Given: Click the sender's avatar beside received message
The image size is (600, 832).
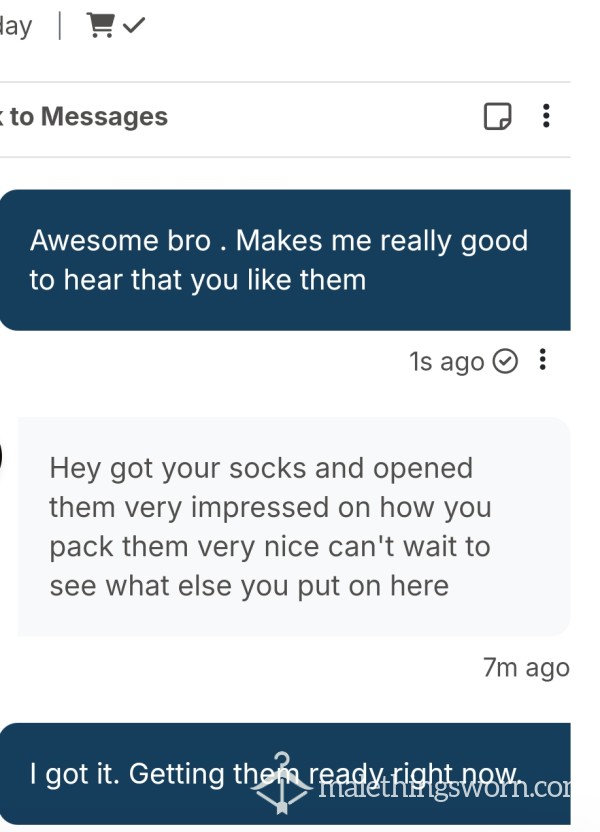Looking at the screenshot, I should [x=2, y=456].
